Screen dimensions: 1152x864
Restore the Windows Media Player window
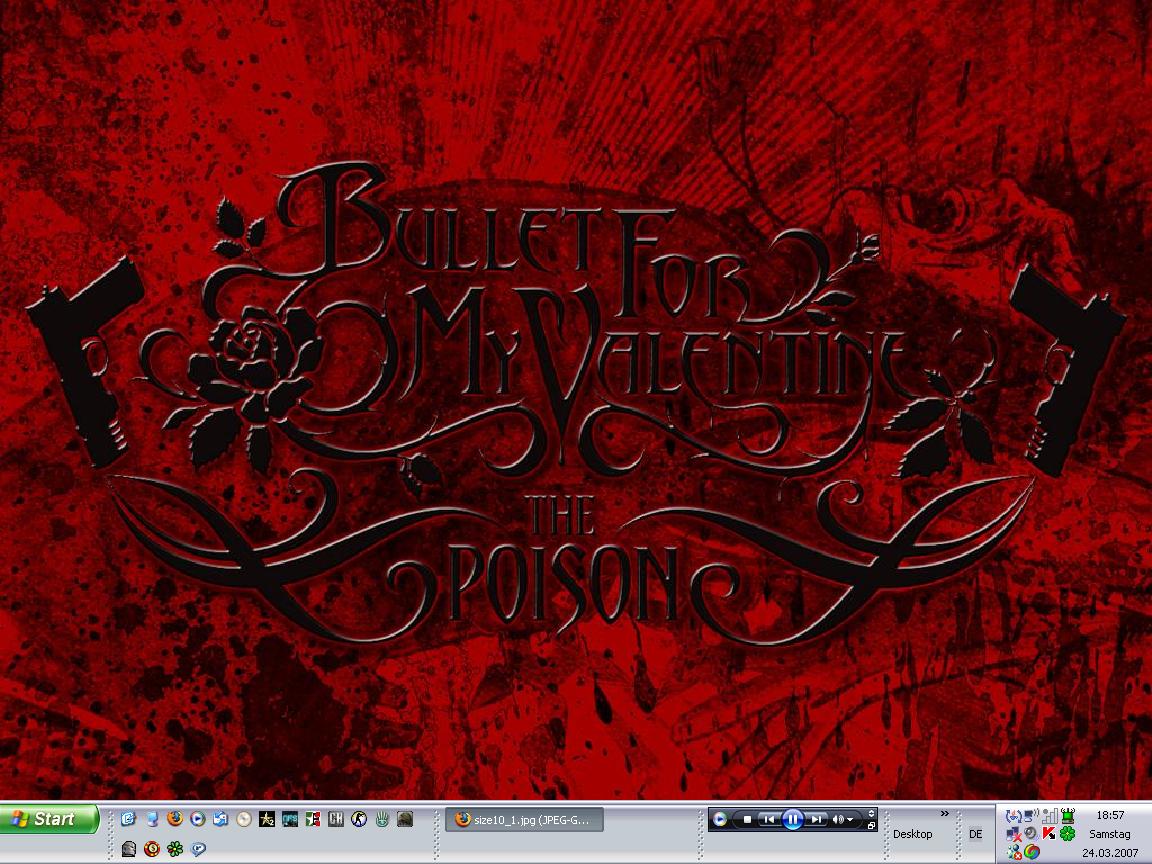[871, 826]
